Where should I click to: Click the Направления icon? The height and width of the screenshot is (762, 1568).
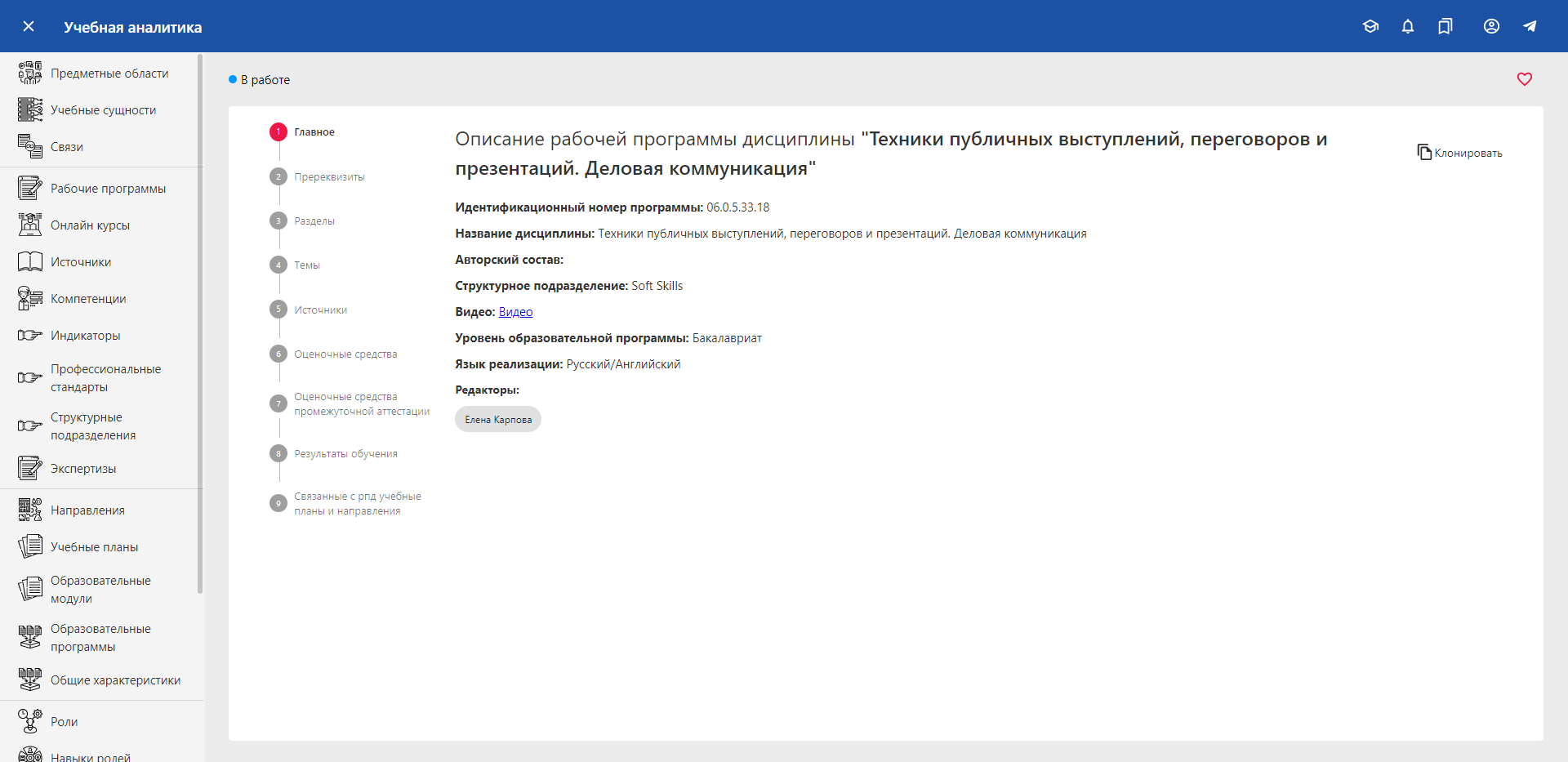click(x=30, y=510)
